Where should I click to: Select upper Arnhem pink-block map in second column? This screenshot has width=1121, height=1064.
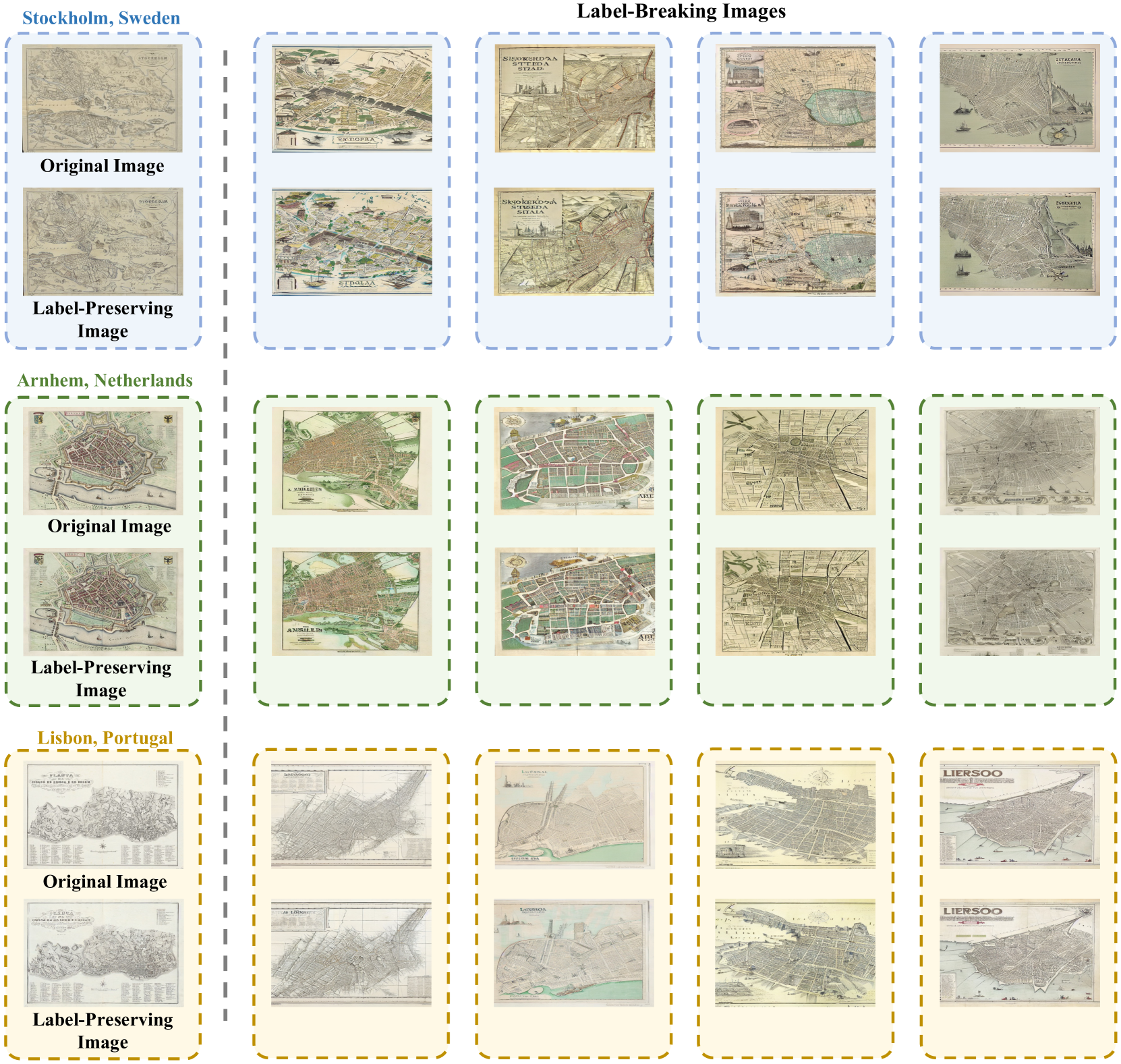574,461
